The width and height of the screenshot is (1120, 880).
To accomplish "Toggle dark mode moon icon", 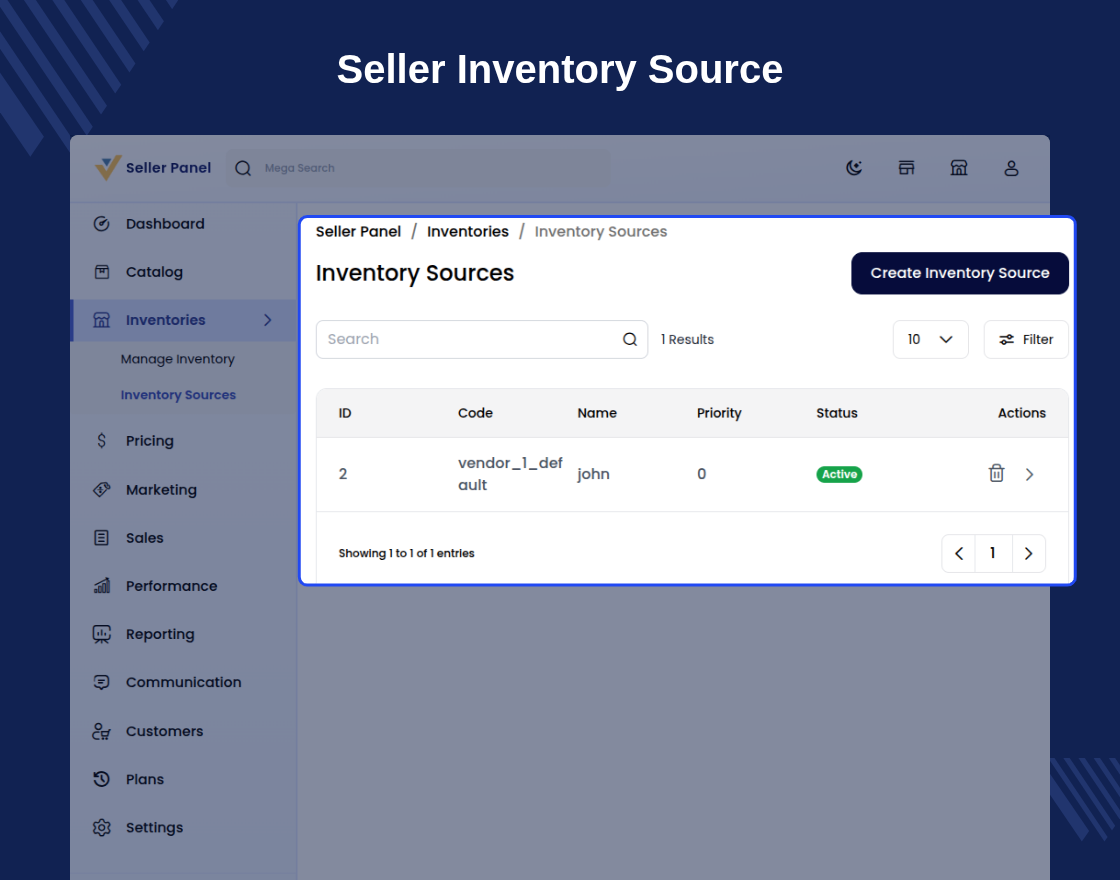I will (854, 168).
